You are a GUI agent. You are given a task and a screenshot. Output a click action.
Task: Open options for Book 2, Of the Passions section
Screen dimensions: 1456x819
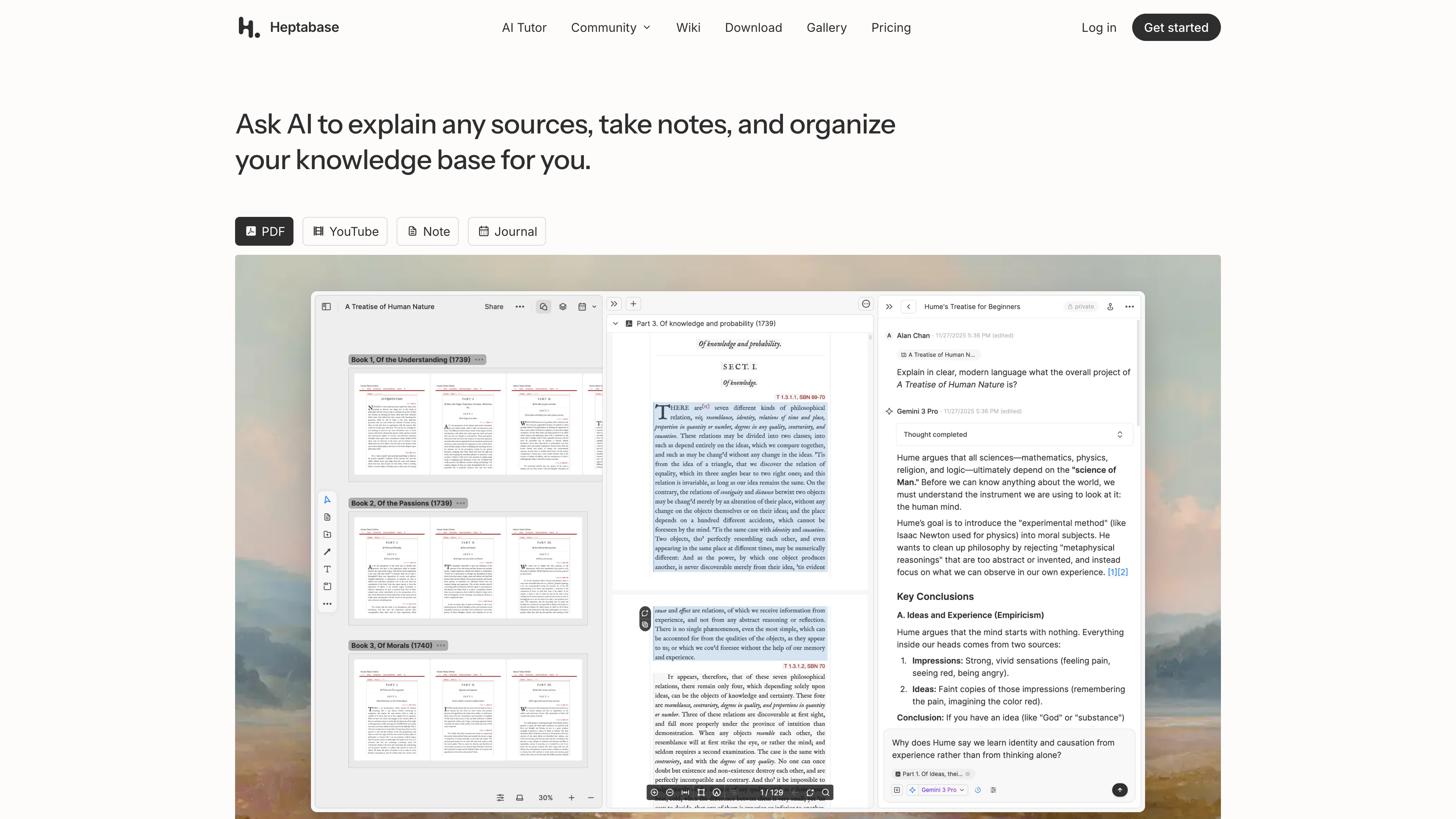pos(461,503)
